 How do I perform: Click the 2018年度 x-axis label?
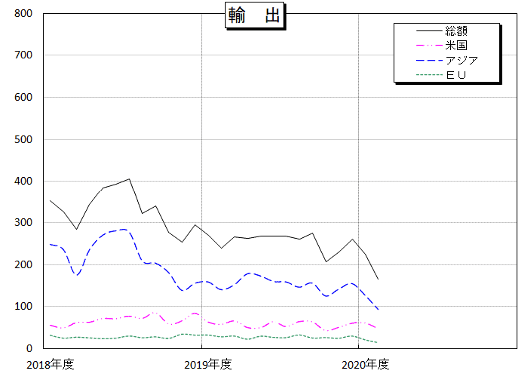(50, 365)
